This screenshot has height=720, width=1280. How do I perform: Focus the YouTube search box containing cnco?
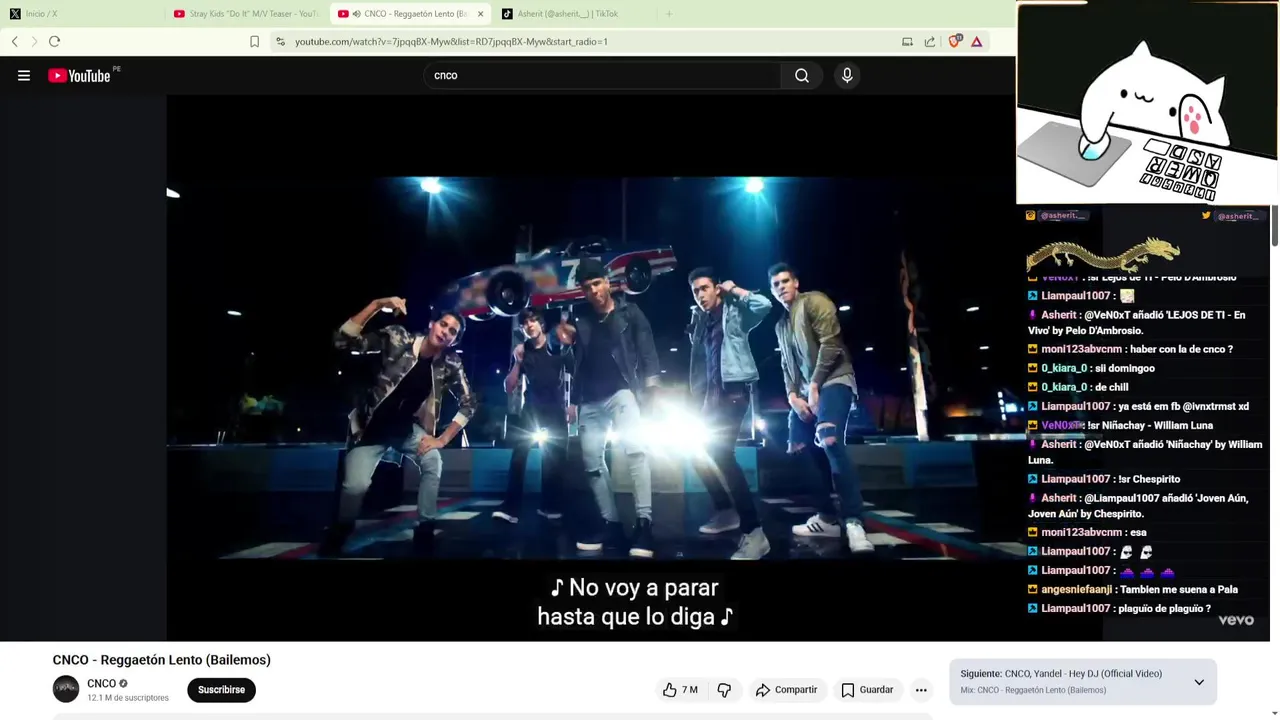(x=603, y=75)
